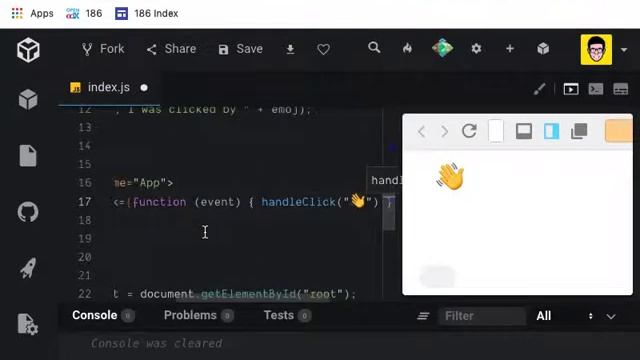640x360 pixels.
Task: Download the sandbox as zip
Action: pyautogui.click(x=290, y=49)
